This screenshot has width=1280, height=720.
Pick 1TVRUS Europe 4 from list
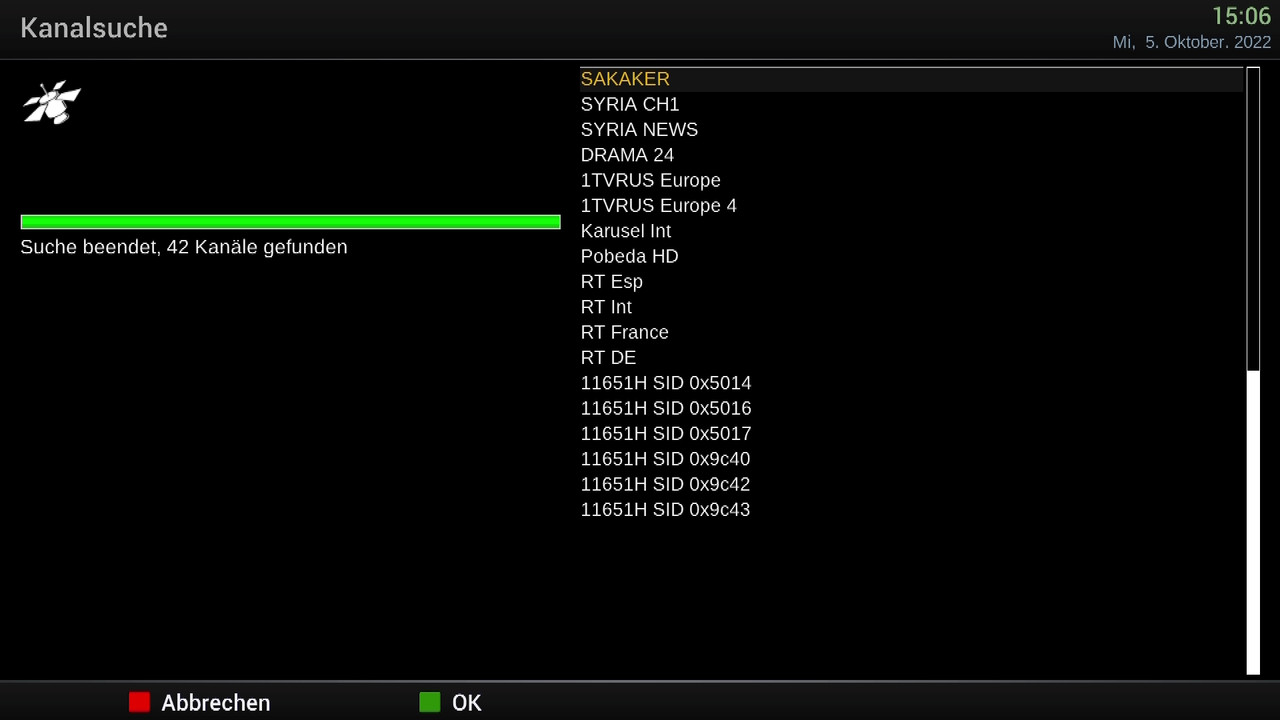tap(911, 206)
